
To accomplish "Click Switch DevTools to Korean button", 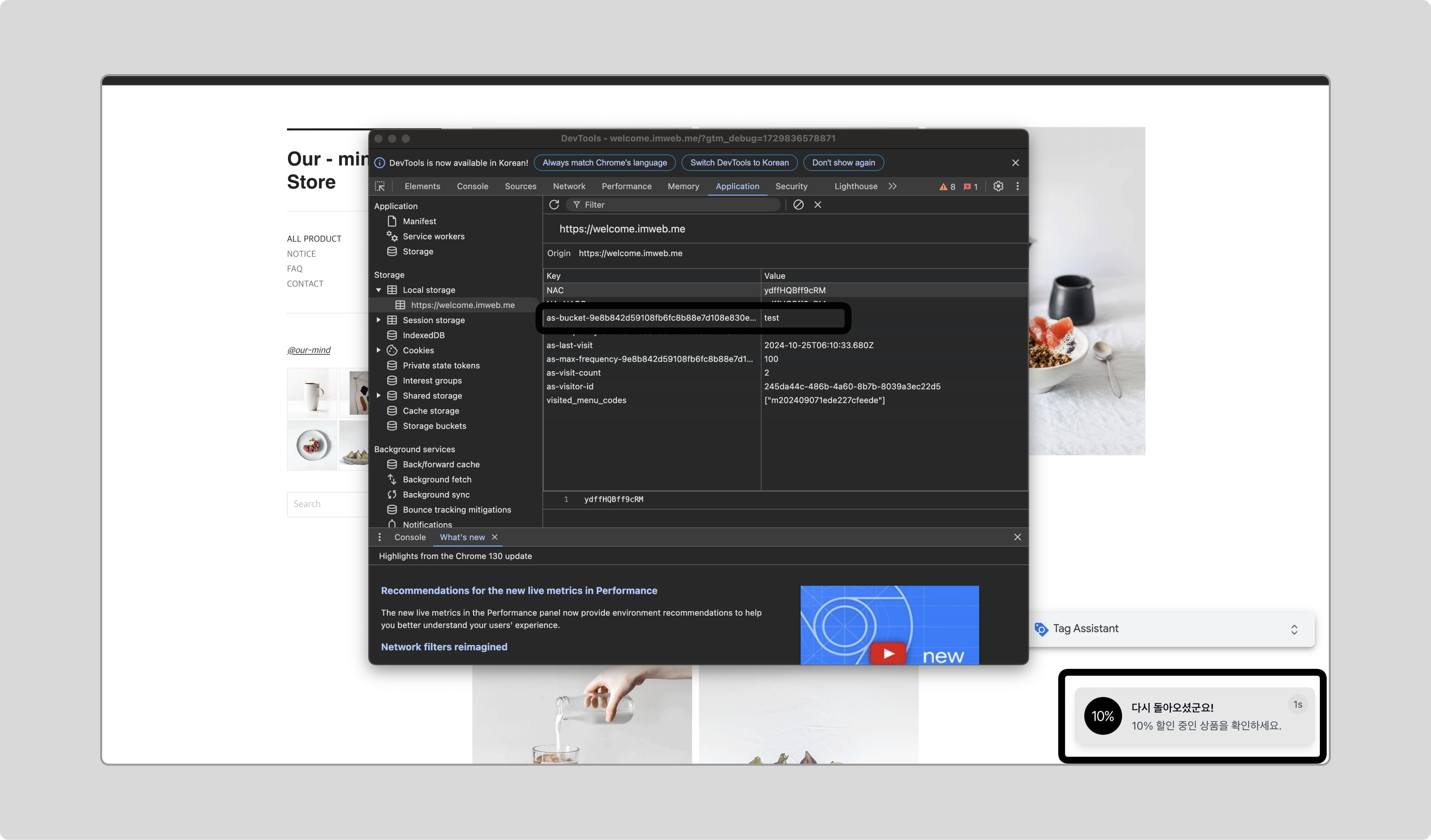I will (x=739, y=163).
